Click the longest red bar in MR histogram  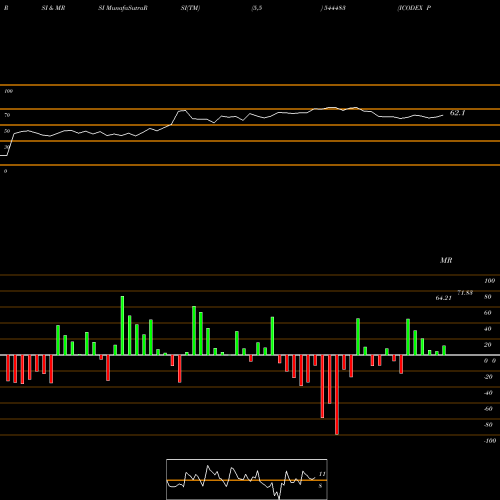337,395
